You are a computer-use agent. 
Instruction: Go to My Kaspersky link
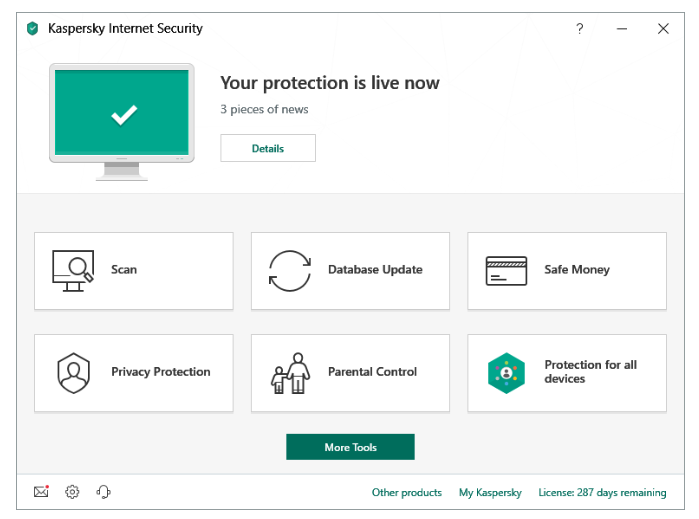[x=490, y=493]
